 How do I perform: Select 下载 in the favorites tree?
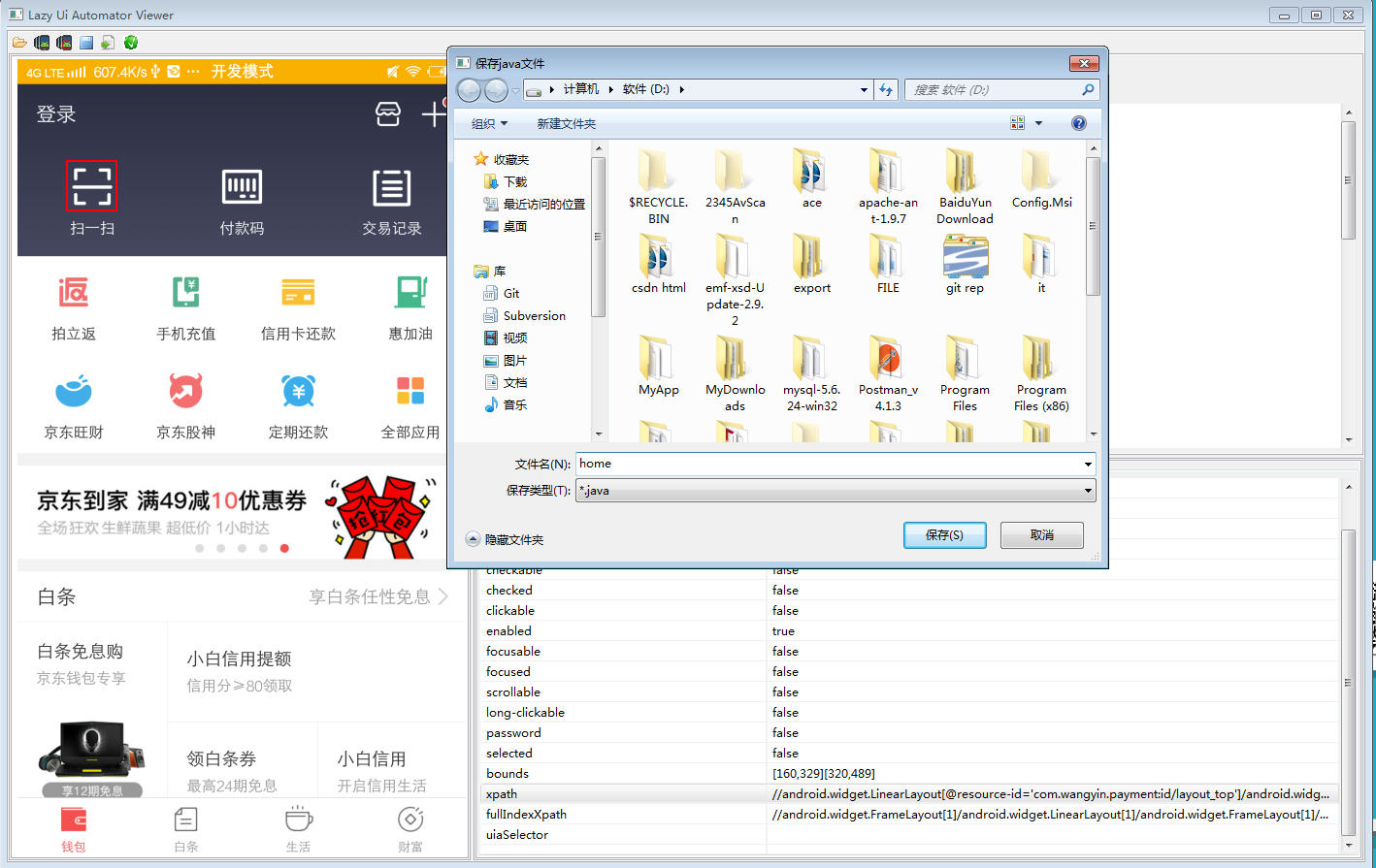coord(506,181)
